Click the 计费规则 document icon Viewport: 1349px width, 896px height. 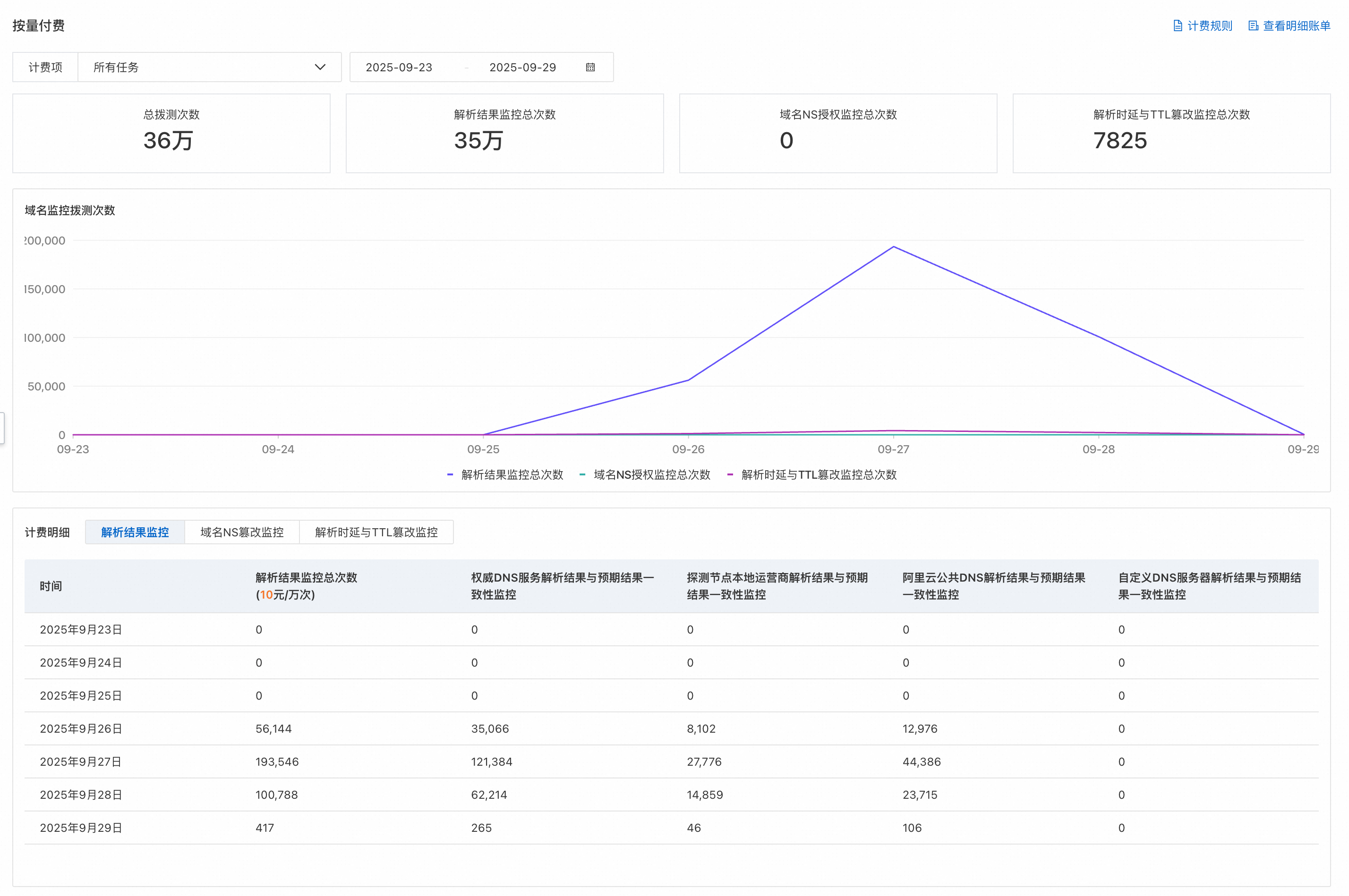point(1177,25)
